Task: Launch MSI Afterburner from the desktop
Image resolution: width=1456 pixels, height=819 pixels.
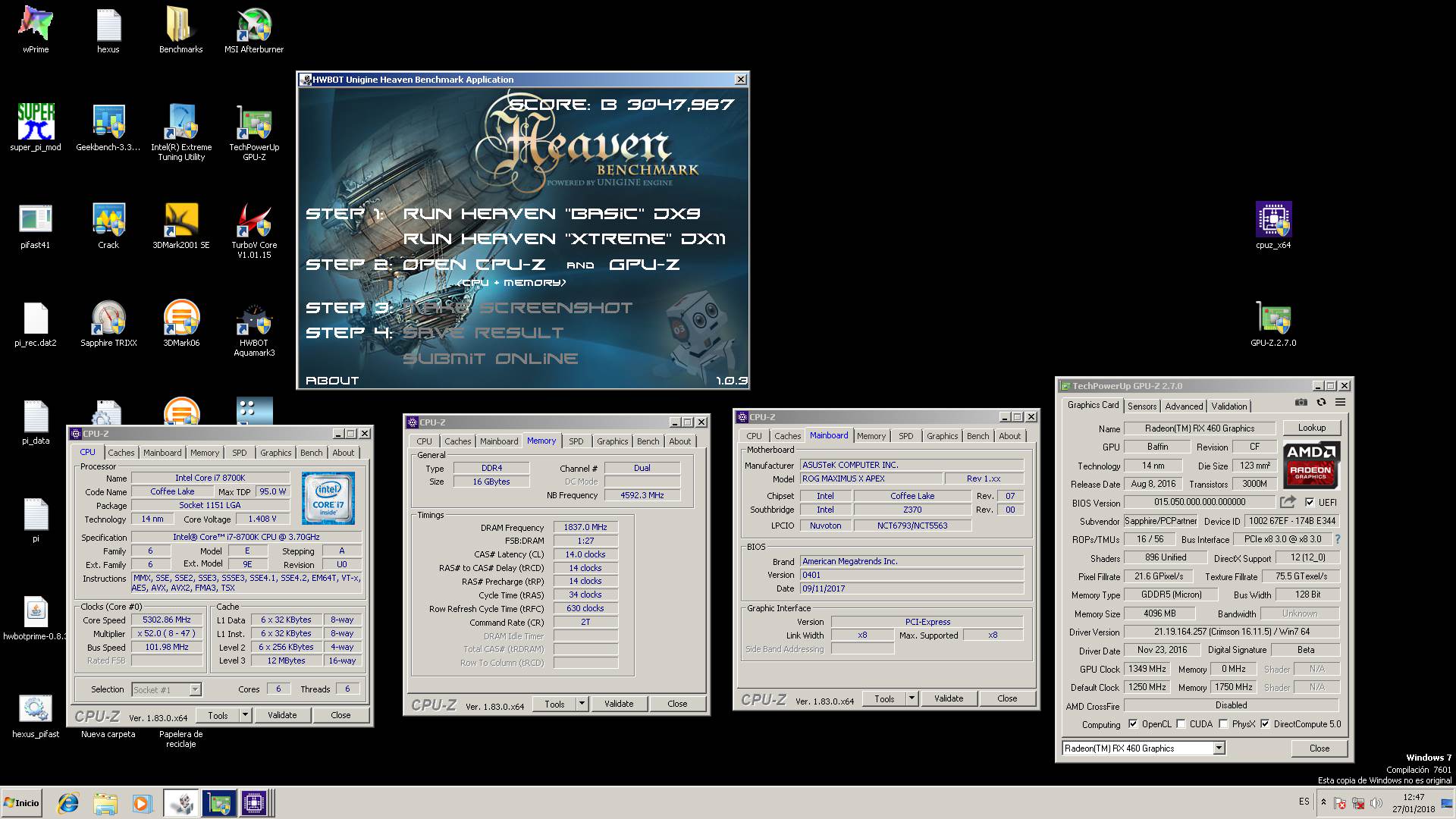Action: tap(254, 30)
